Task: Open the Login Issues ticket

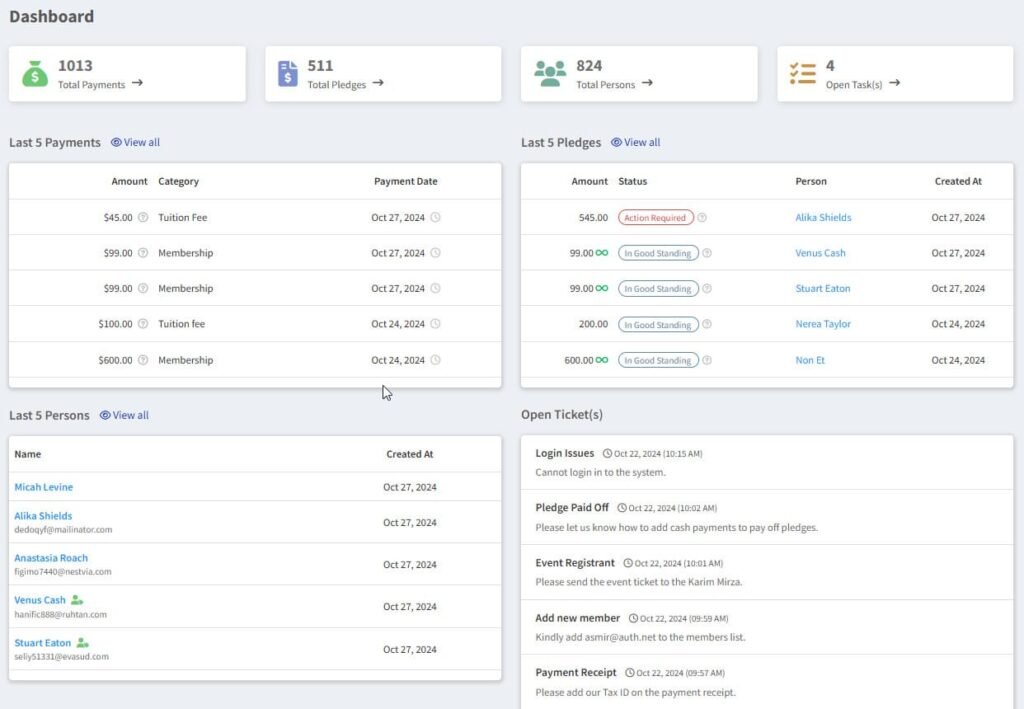Action: [x=564, y=453]
